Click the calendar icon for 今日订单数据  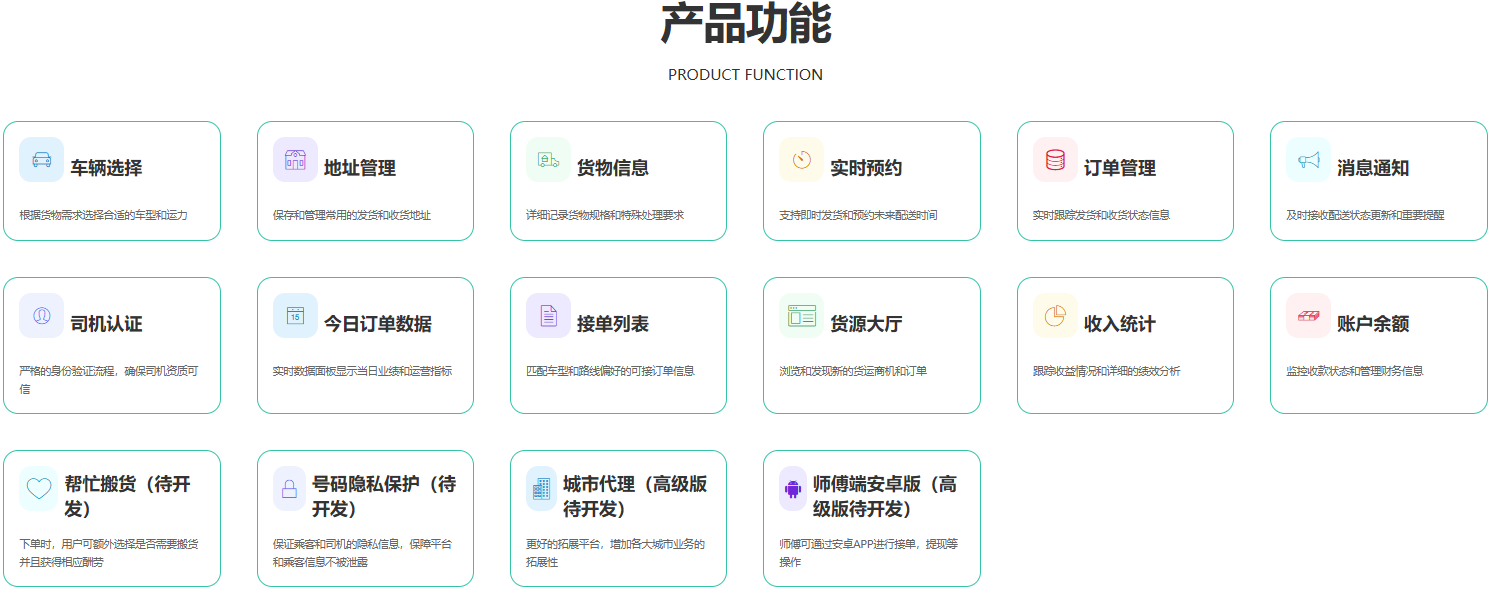[295, 316]
